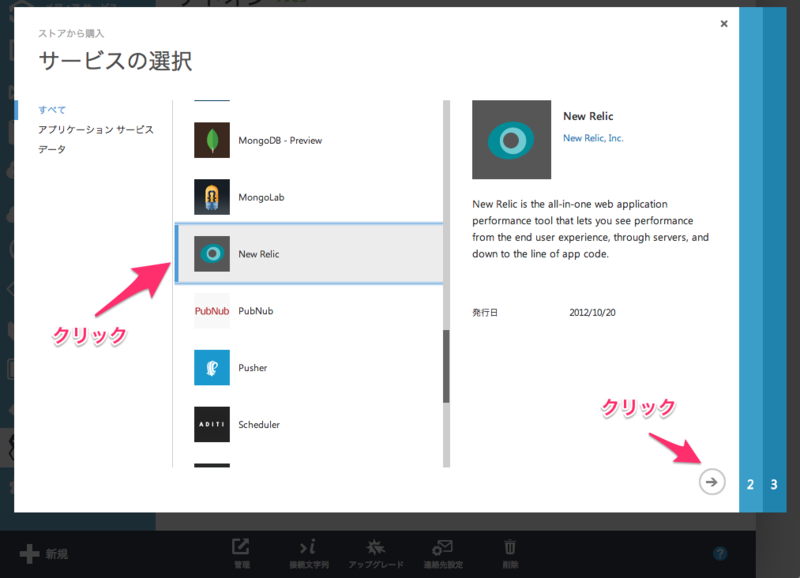Click the 新規 plus button in bottom bar

point(43,554)
